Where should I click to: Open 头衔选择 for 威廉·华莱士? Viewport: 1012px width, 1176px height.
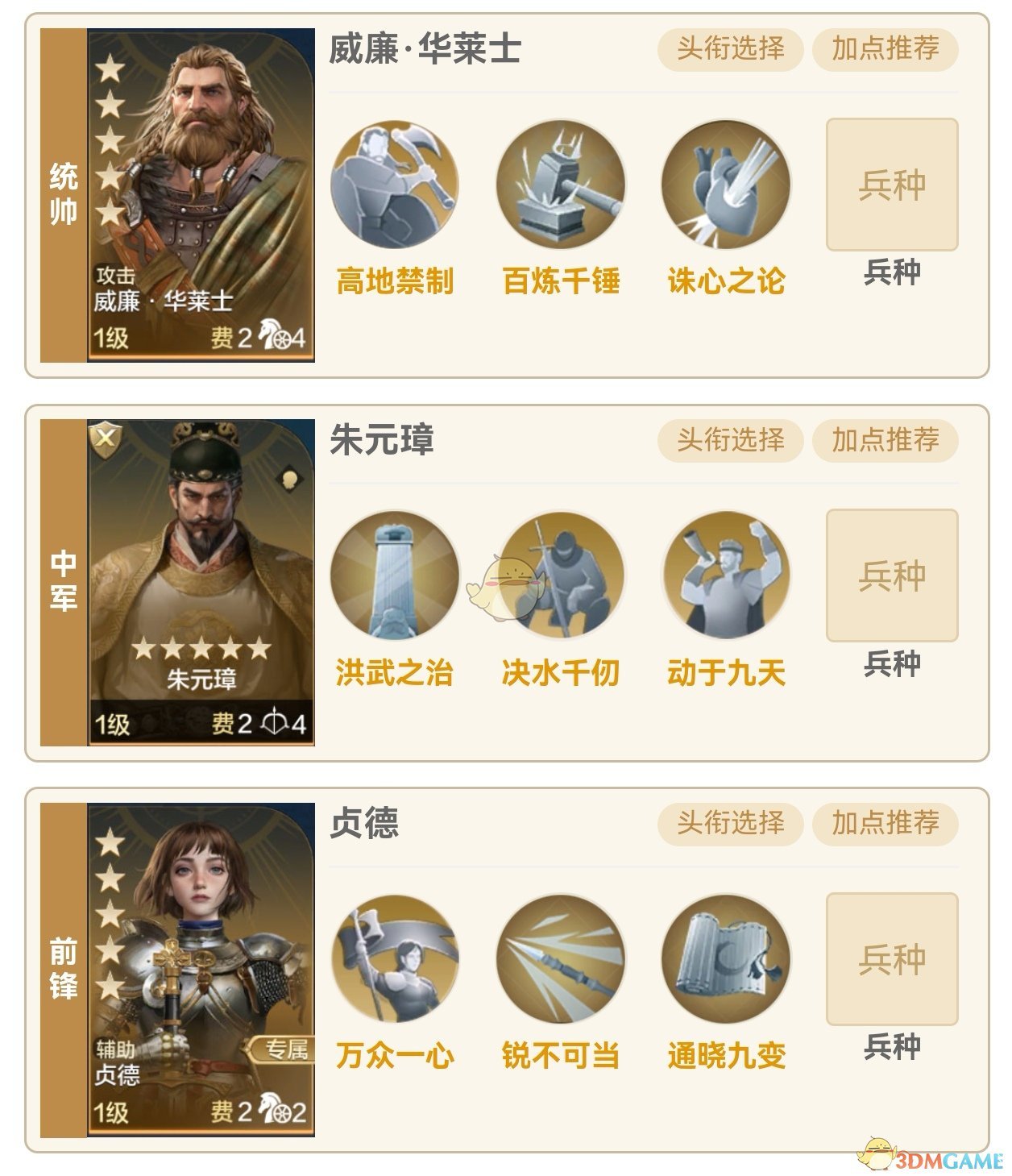(x=730, y=49)
